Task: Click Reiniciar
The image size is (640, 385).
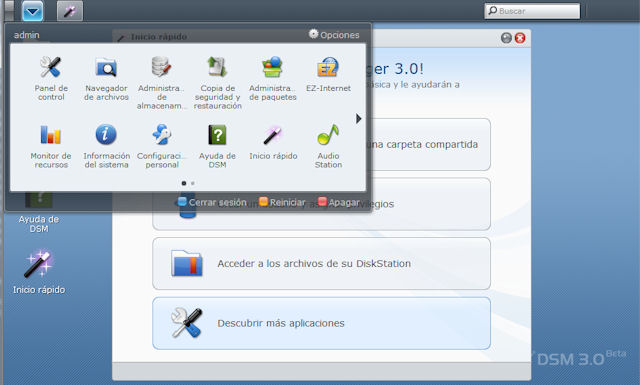Action: [282, 202]
